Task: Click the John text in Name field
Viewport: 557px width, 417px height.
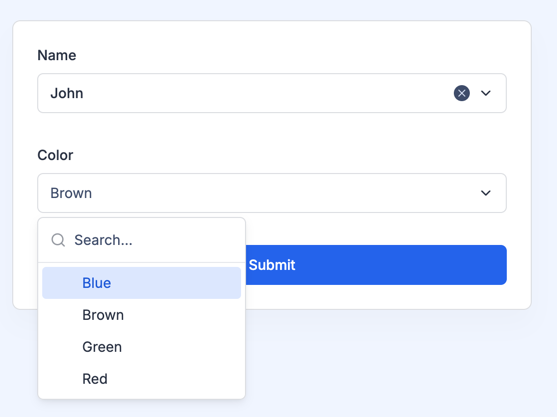Action: click(67, 93)
